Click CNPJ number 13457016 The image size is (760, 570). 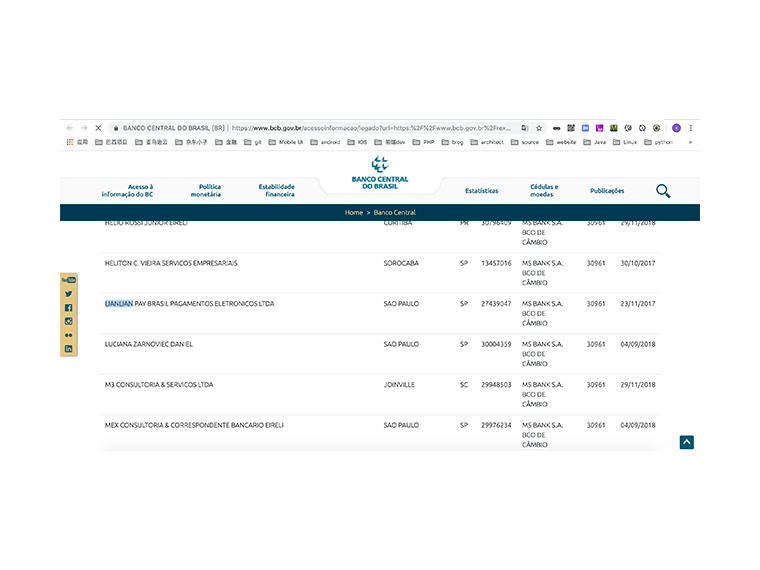(496, 263)
